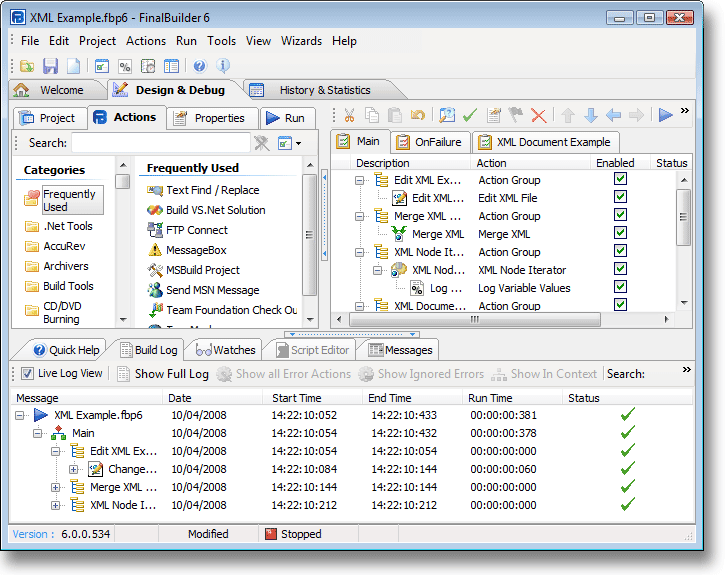Expand the Change... log entry
The width and height of the screenshot is (726, 575).
coord(74,469)
